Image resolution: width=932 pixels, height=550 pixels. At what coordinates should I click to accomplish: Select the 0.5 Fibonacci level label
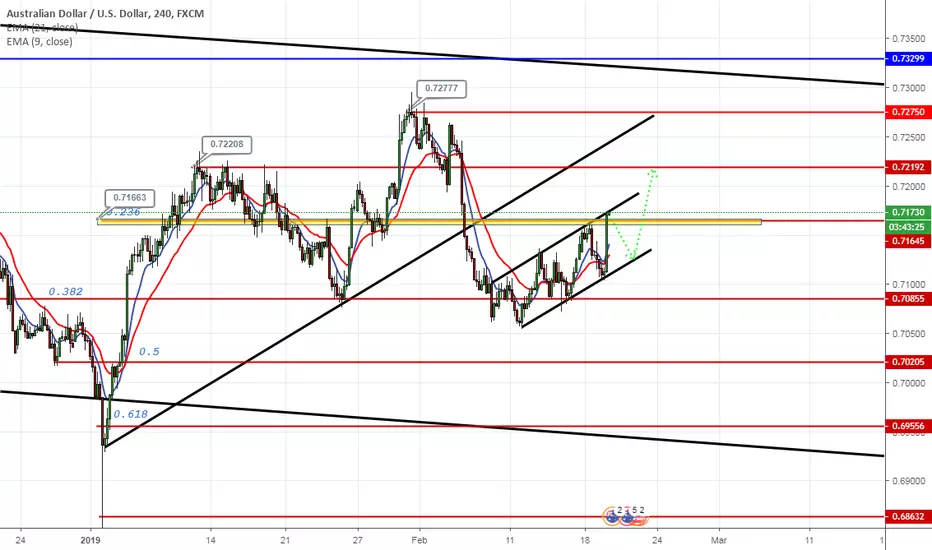pos(149,351)
